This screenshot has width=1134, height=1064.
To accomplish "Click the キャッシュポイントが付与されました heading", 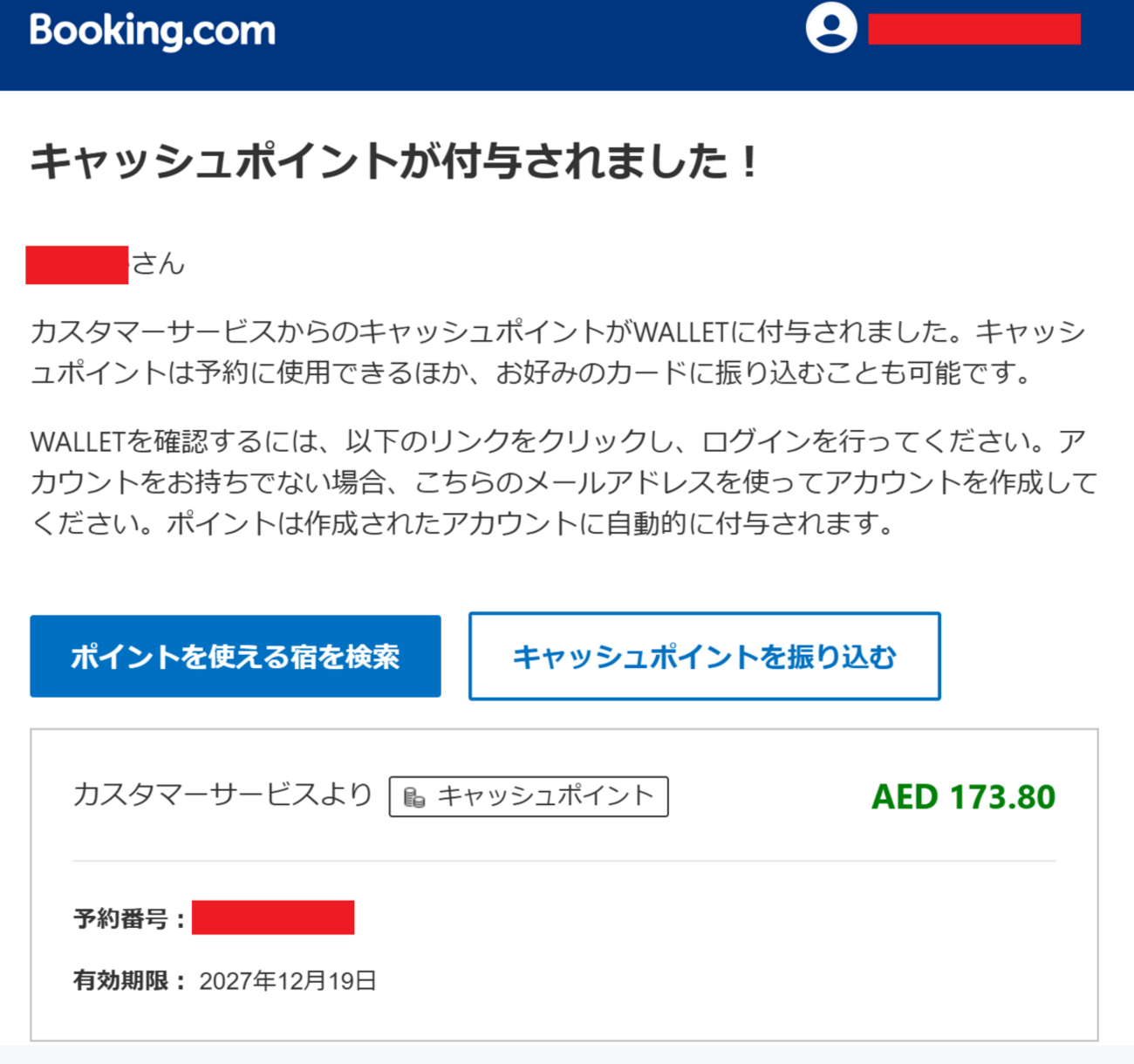I will pos(394,162).
